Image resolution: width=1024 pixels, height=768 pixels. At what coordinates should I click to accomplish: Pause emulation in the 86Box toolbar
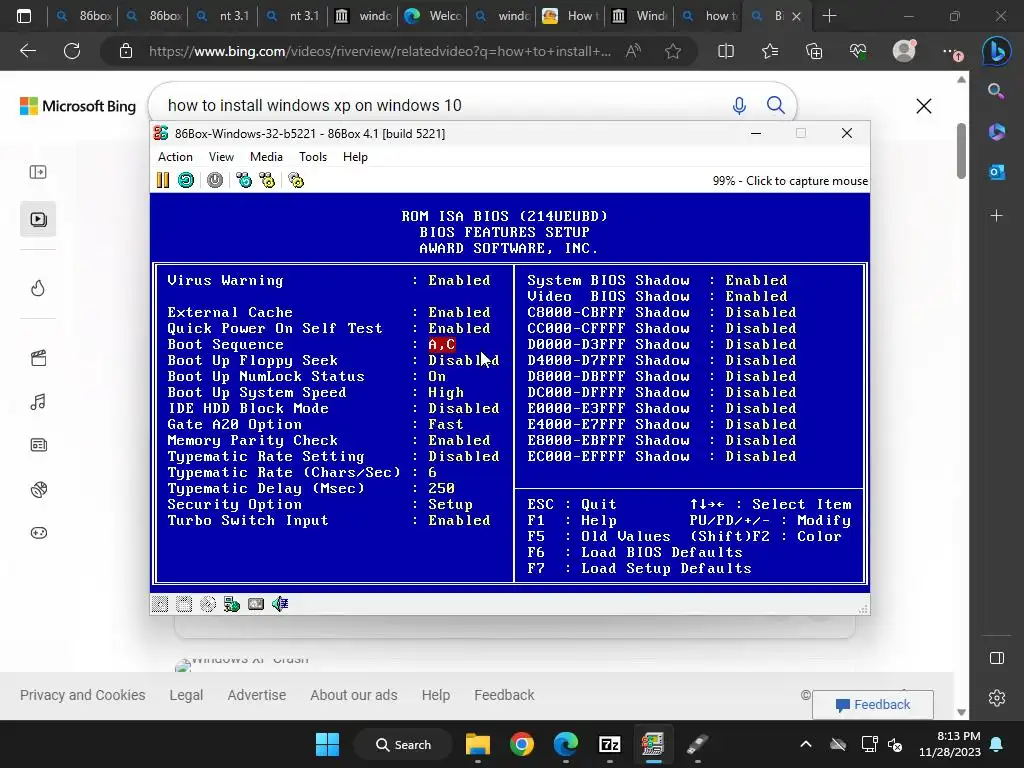163,180
